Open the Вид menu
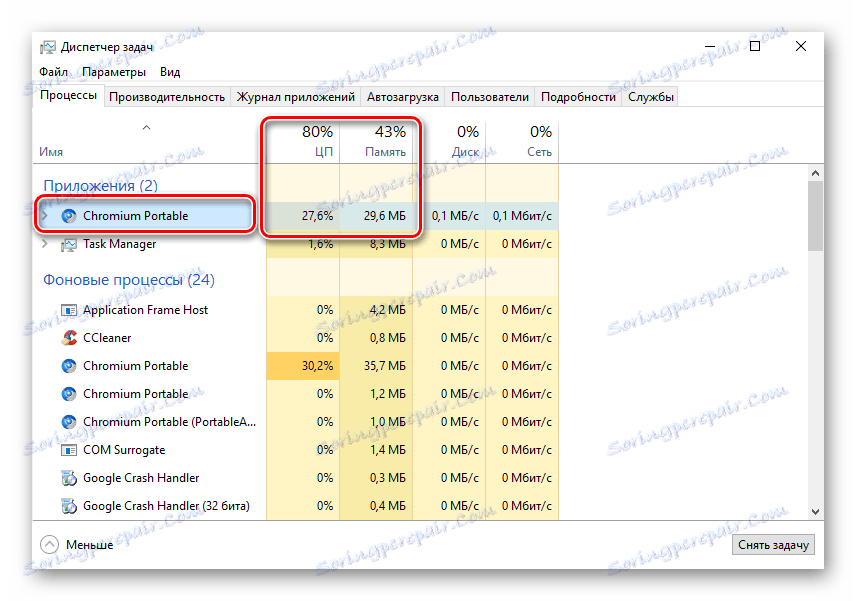The width and height of the screenshot is (856, 601). pos(170,72)
